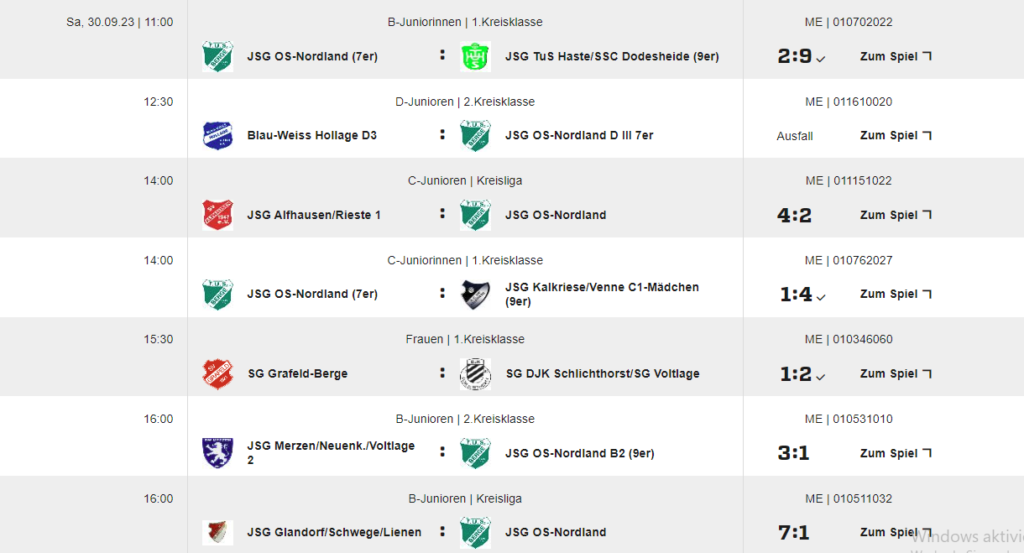Open Zum Spiel for SG Grafeld-Berge Frauen match
Screen dimensions: 1024x553
[x=895, y=373]
